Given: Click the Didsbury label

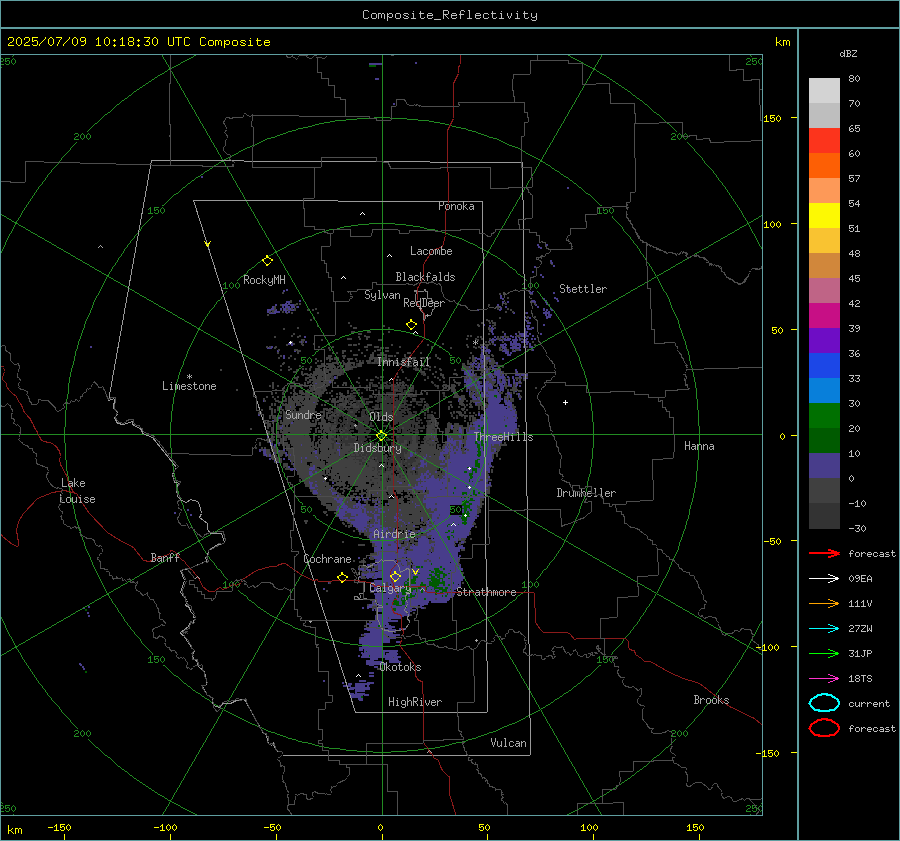Looking at the screenshot, I should [377, 448].
